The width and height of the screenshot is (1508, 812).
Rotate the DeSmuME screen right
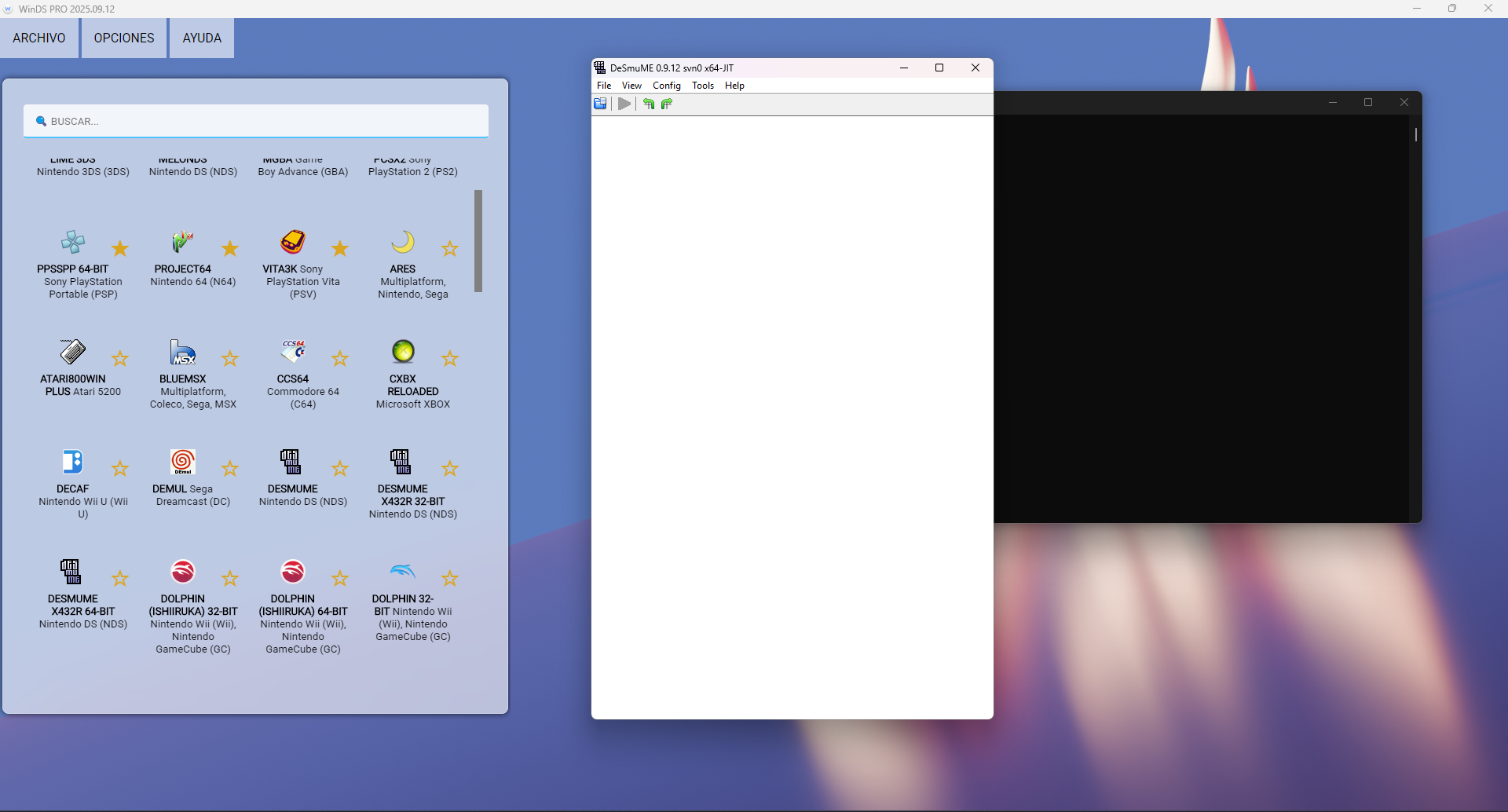(667, 104)
